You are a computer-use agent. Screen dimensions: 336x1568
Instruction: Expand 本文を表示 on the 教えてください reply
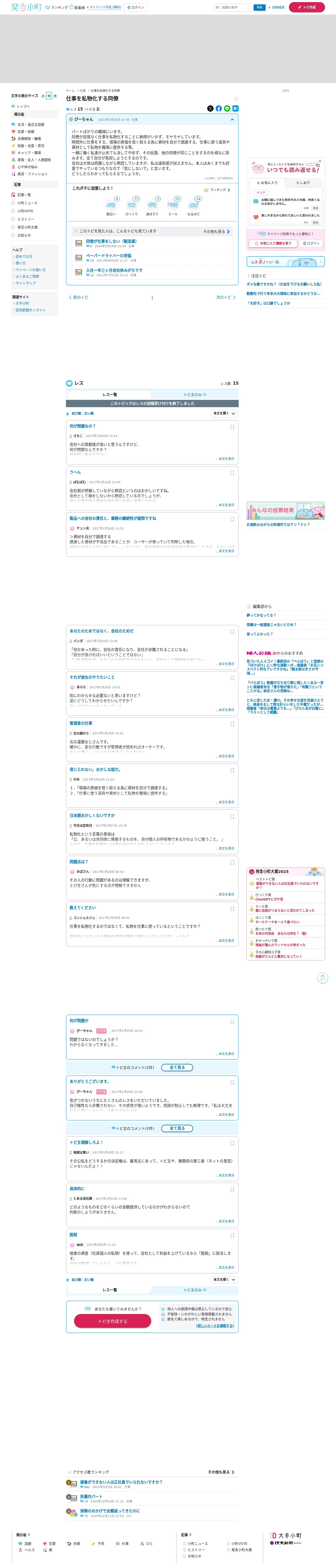coord(226,941)
